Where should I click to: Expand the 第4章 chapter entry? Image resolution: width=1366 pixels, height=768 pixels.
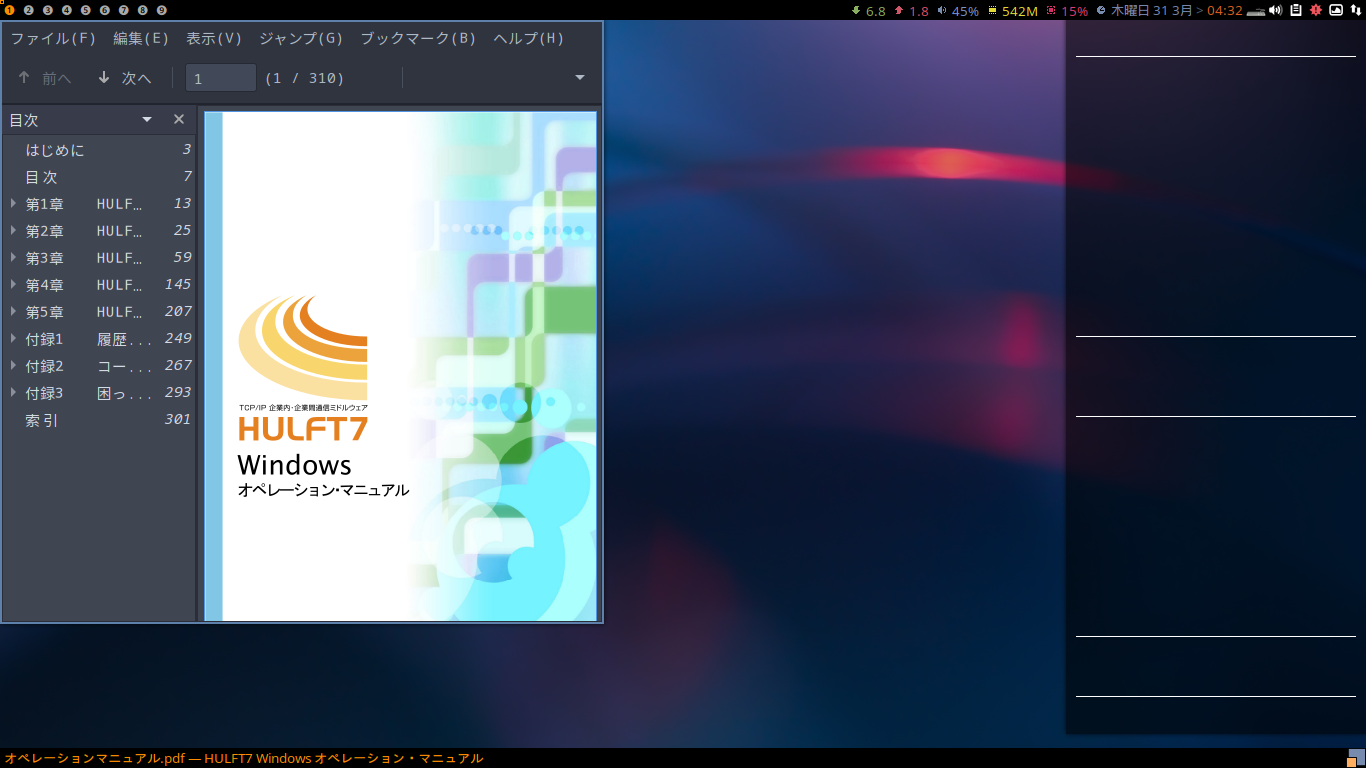coord(14,285)
